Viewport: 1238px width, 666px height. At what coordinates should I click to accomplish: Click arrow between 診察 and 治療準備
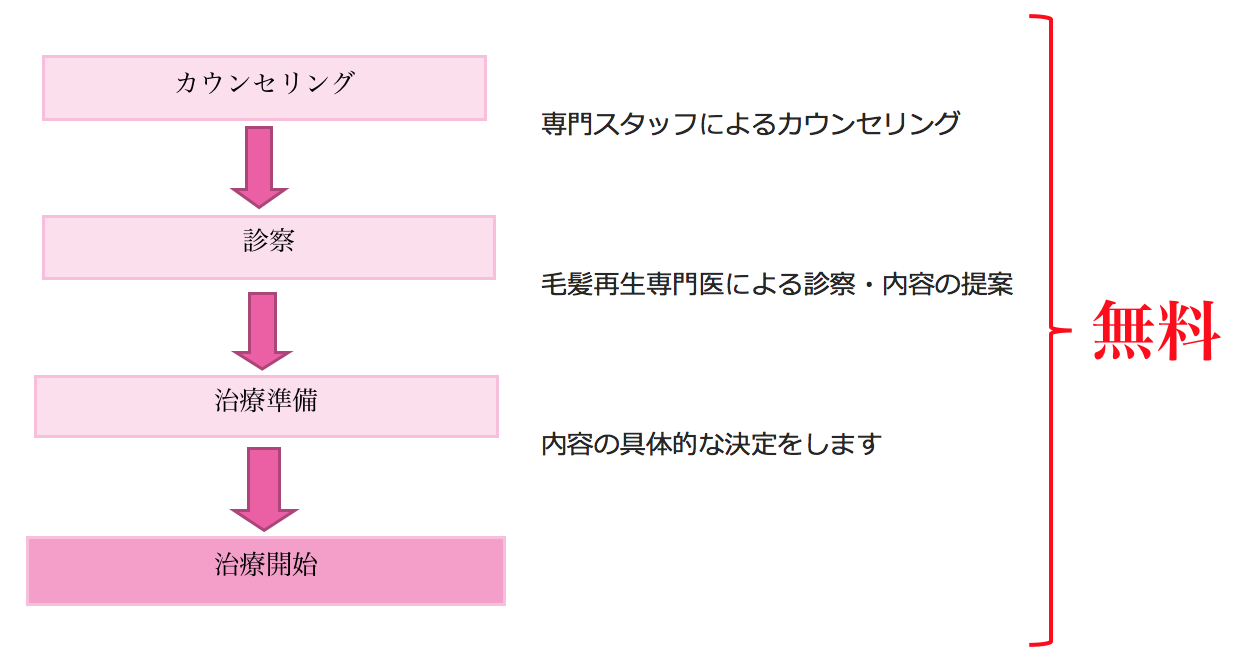click(x=262, y=331)
